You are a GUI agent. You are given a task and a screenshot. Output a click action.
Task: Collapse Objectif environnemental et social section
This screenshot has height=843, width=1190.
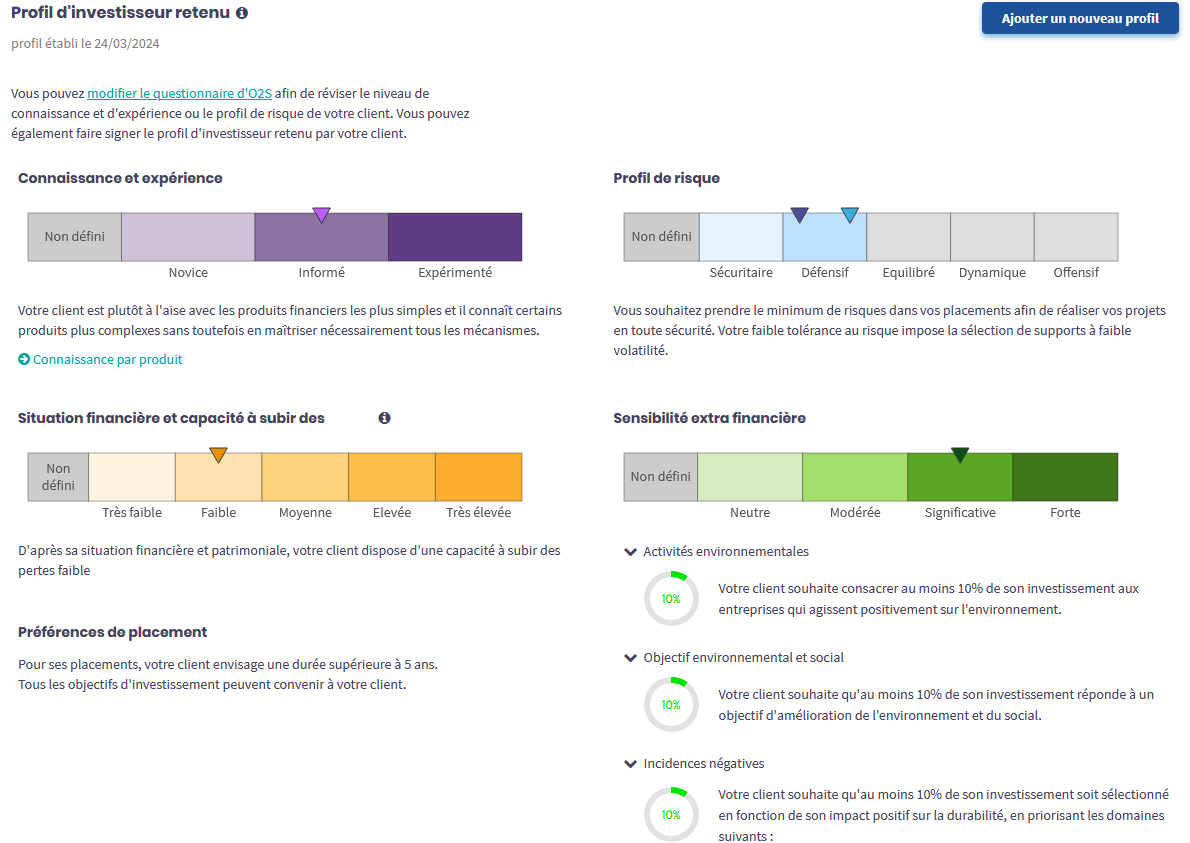(x=630, y=657)
